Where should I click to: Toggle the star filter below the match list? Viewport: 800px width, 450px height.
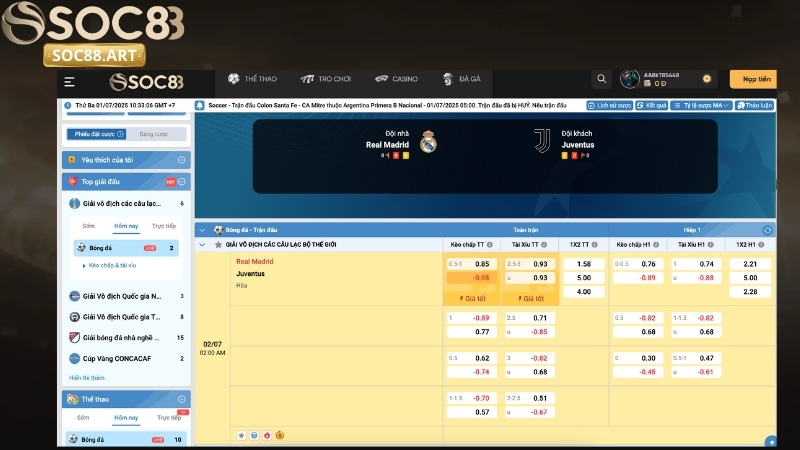(x=241, y=435)
